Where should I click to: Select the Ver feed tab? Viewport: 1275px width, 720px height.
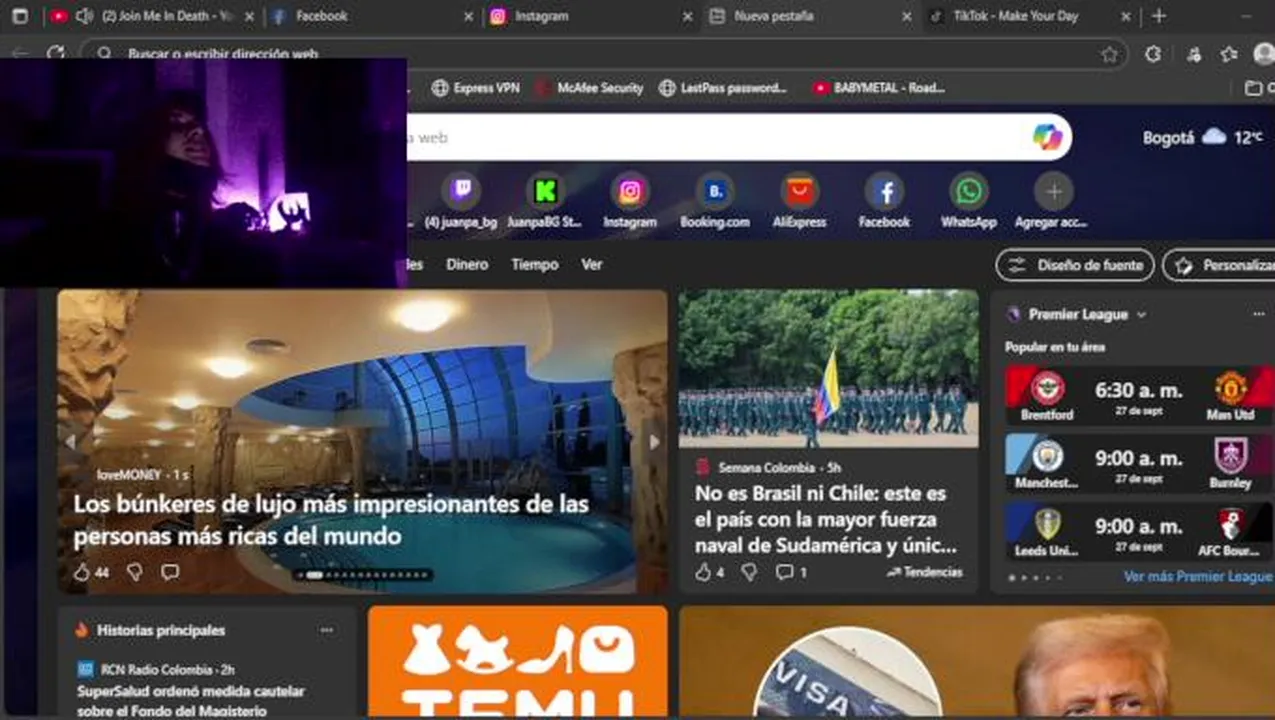(x=592, y=264)
